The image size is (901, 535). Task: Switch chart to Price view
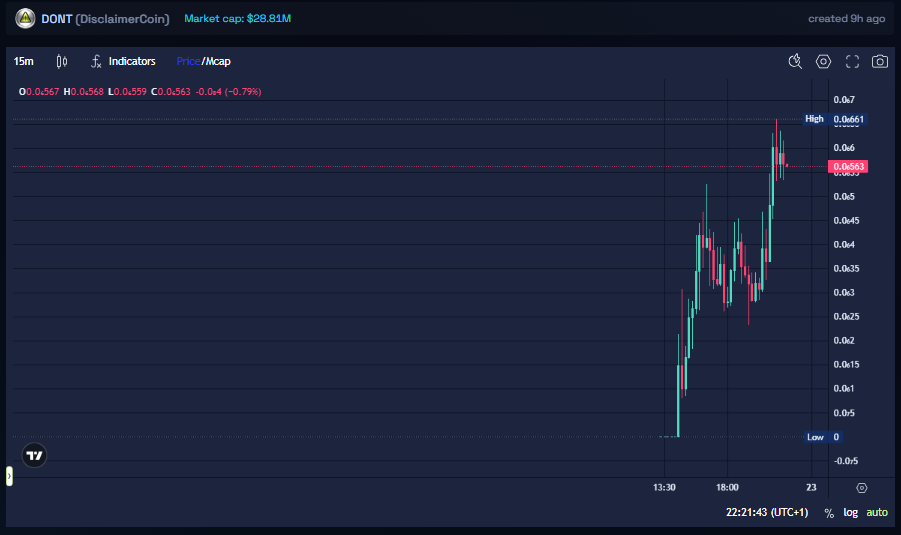tap(188, 61)
